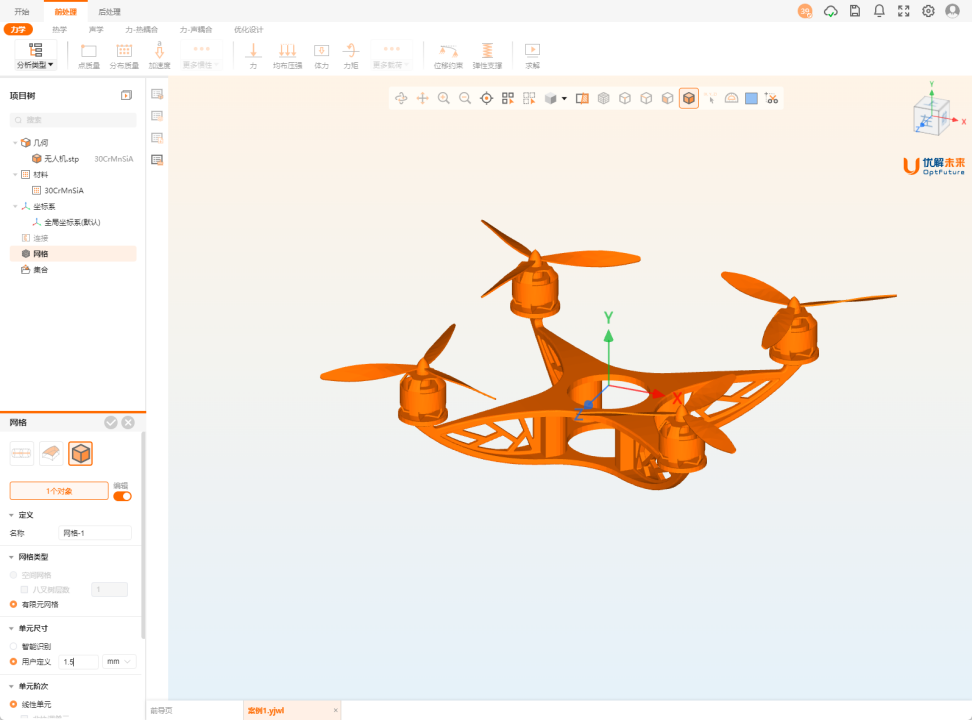Select 用户定义 radio button
Viewport: 972px width, 720px height.
(x=13, y=662)
